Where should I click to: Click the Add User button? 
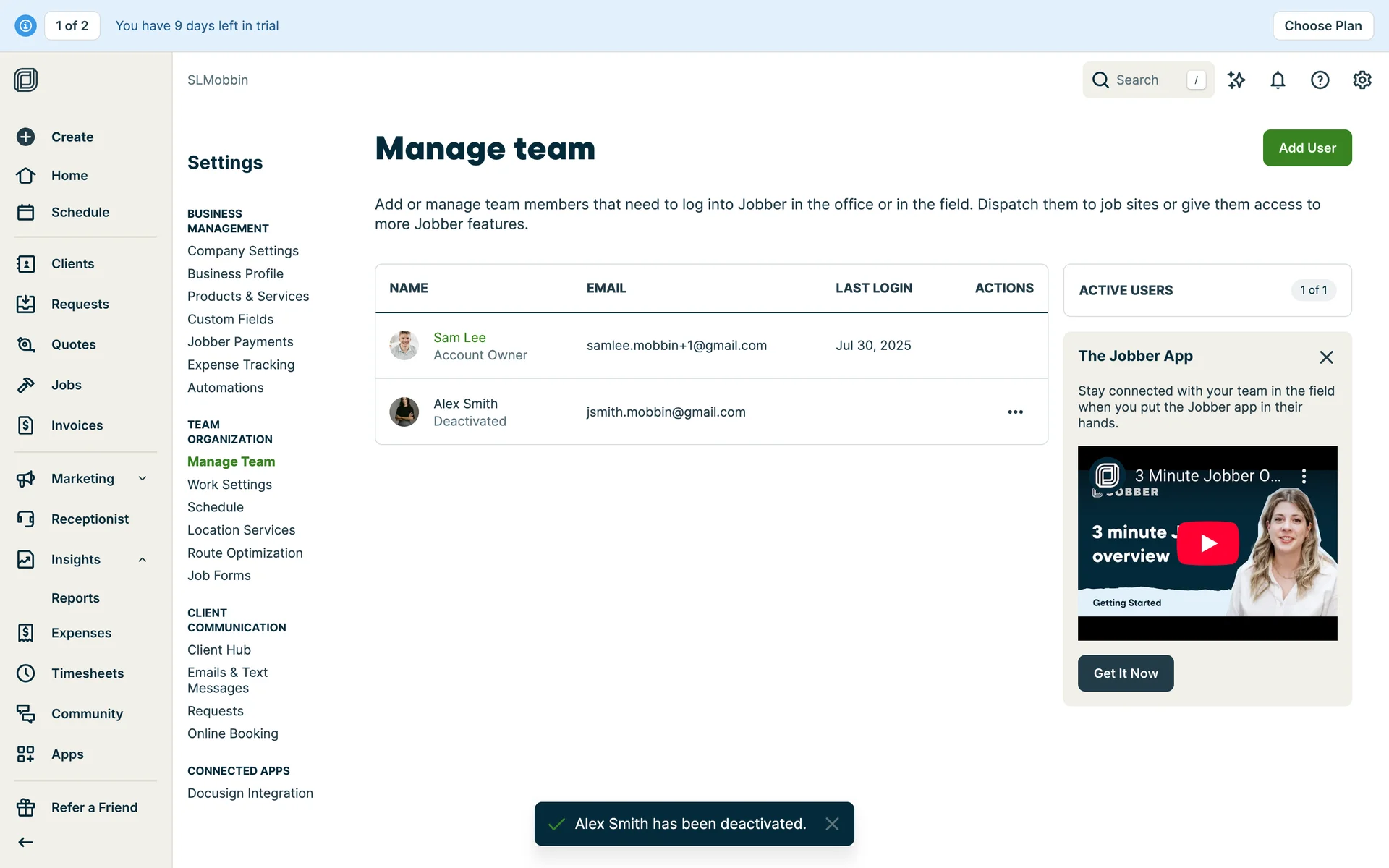(x=1307, y=148)
